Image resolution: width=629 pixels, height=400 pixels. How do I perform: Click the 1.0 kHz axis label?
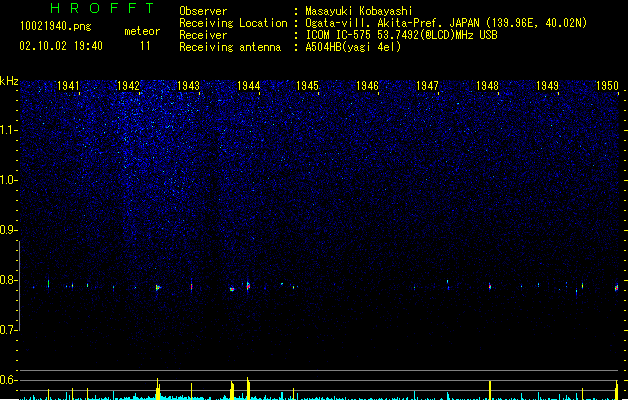point(8,180)
